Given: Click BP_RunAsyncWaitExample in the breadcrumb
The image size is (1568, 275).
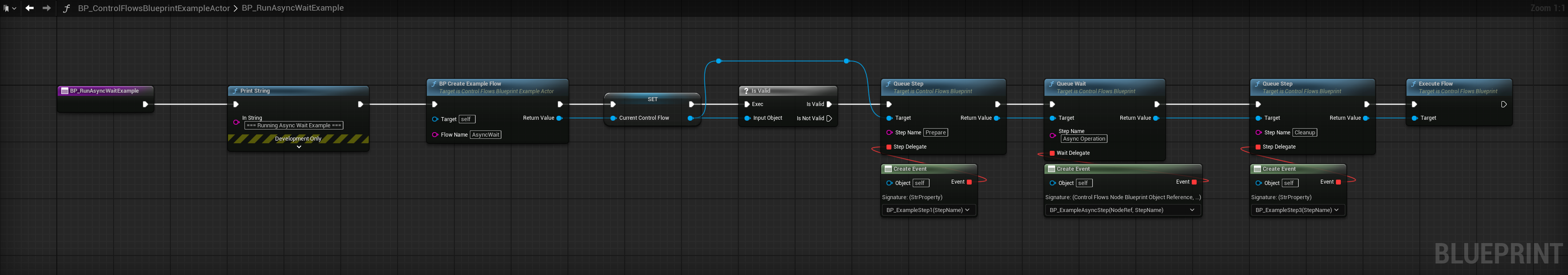Looking at the screenshot, I should [293, 8].
